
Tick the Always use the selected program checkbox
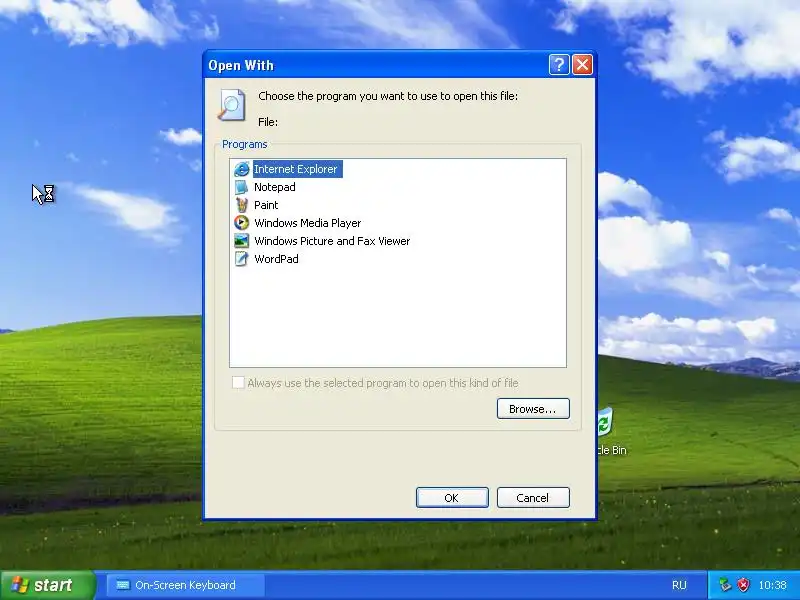238,383
